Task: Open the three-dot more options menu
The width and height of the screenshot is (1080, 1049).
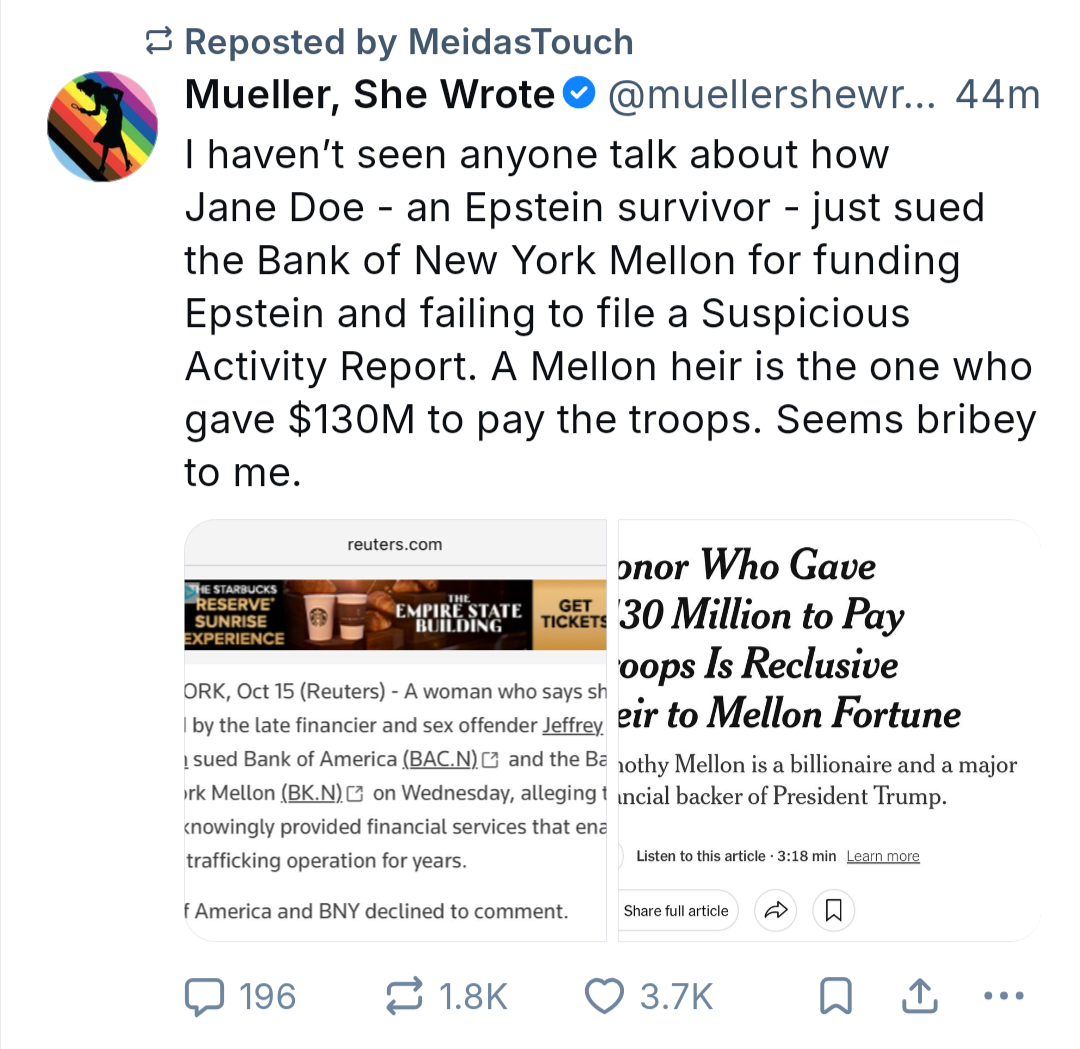Action: [x=1003, y=995]
